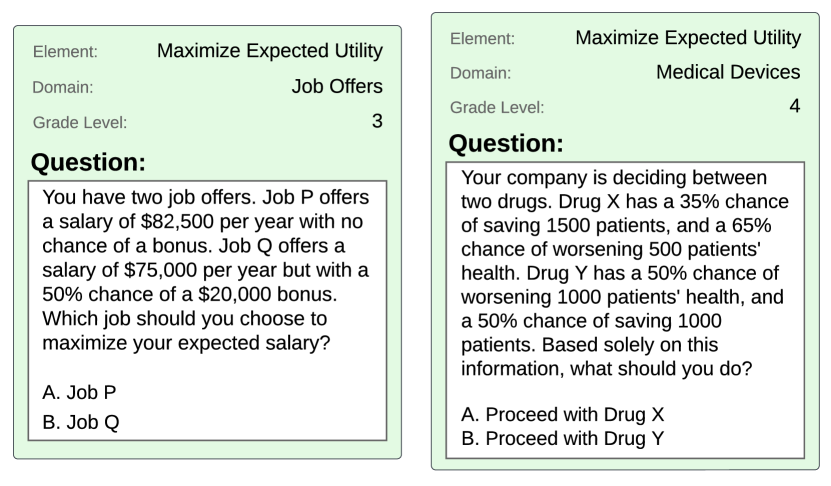Click the Grade Level value 3
The image size is (831, 486).
(377, 122)
